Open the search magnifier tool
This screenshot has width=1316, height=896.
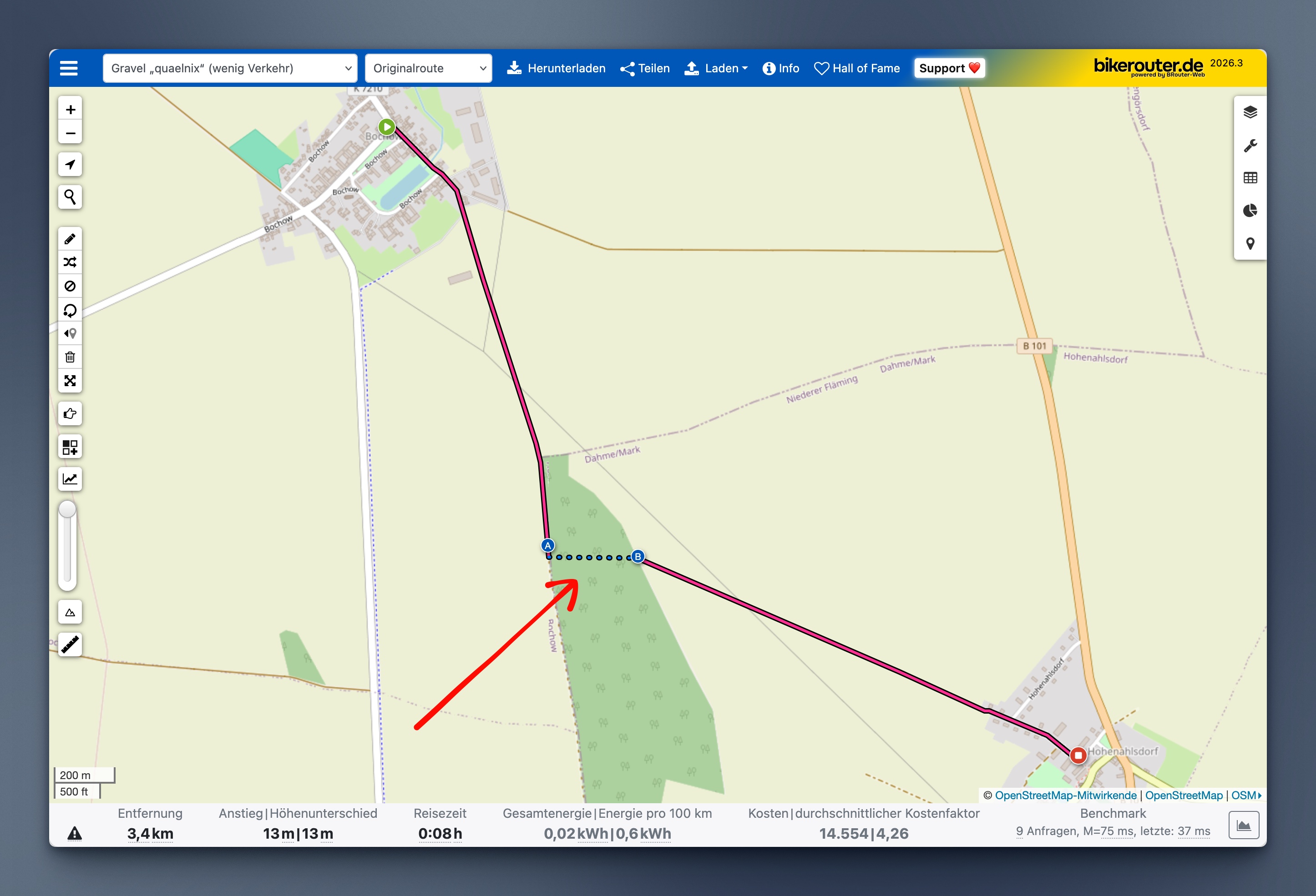tap(70, 197)
